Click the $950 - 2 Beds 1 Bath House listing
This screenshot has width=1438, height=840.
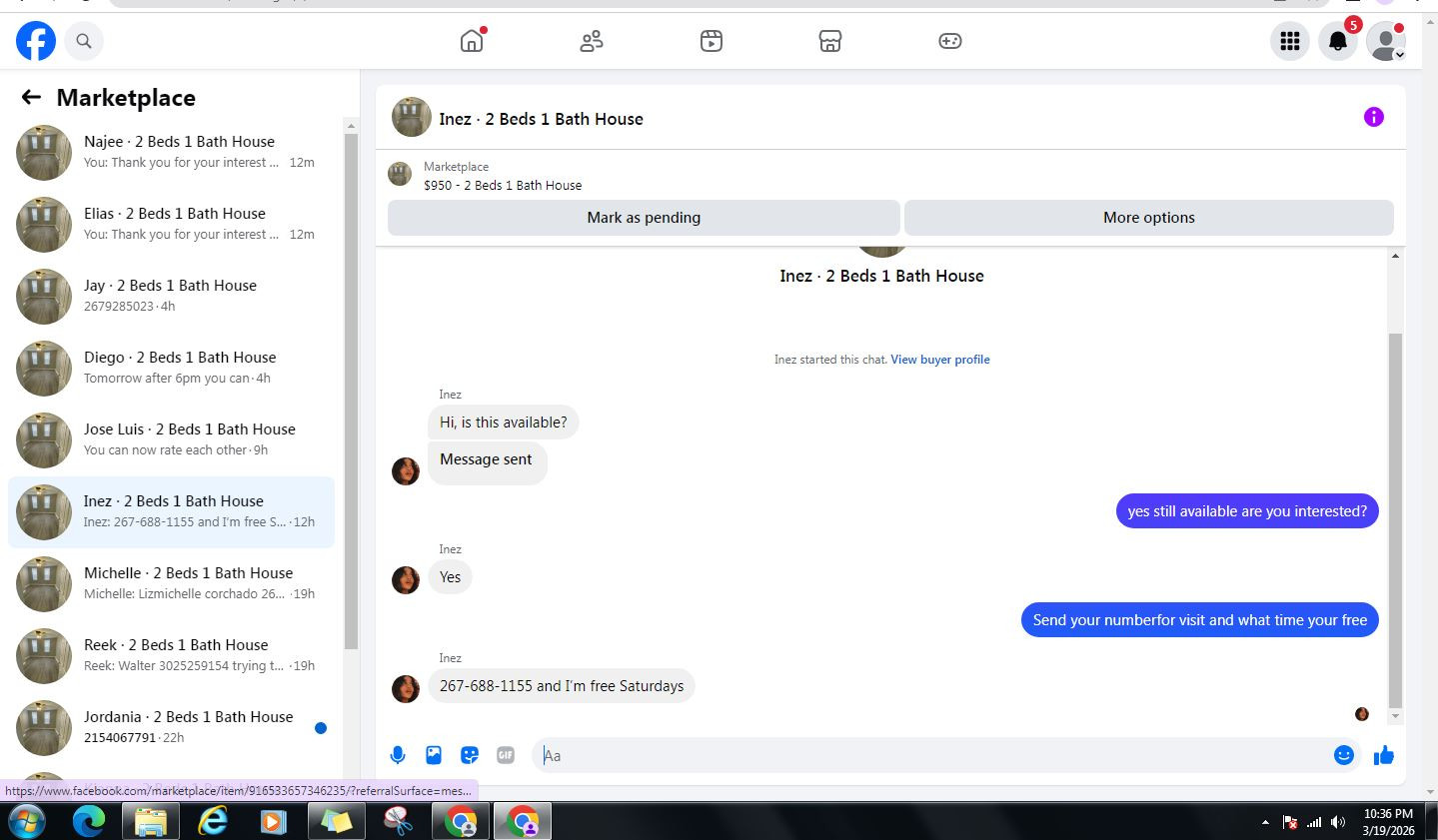coord(503,185)
